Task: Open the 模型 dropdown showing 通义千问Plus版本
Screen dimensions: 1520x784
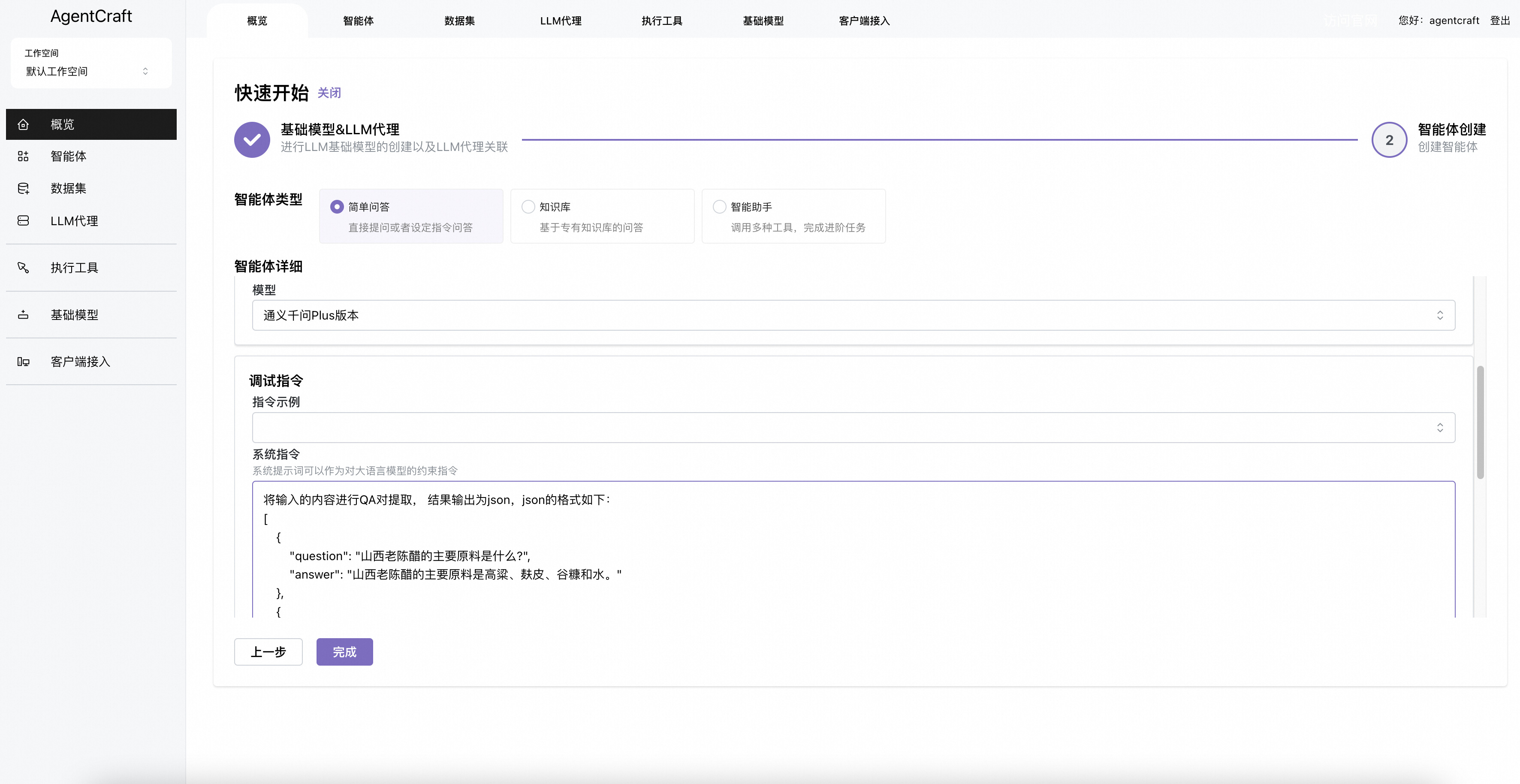Action: 852,315
